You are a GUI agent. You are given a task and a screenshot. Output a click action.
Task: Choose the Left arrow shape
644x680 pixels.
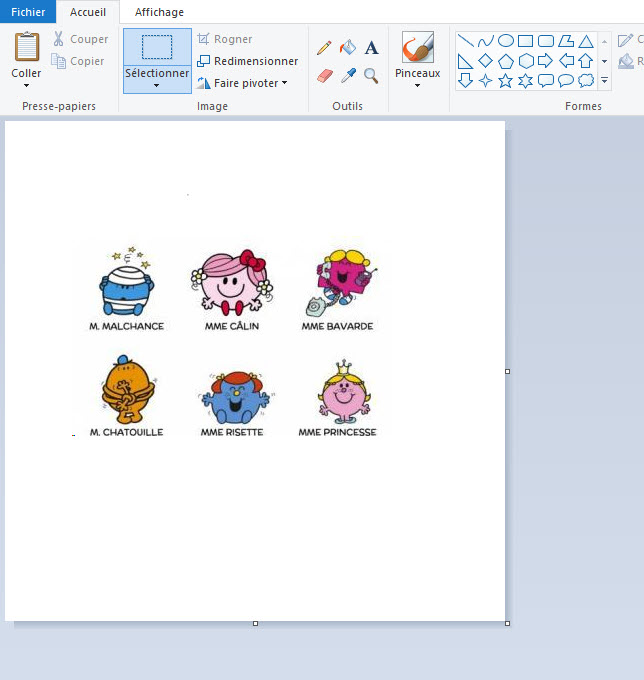(x=566, y=61)
